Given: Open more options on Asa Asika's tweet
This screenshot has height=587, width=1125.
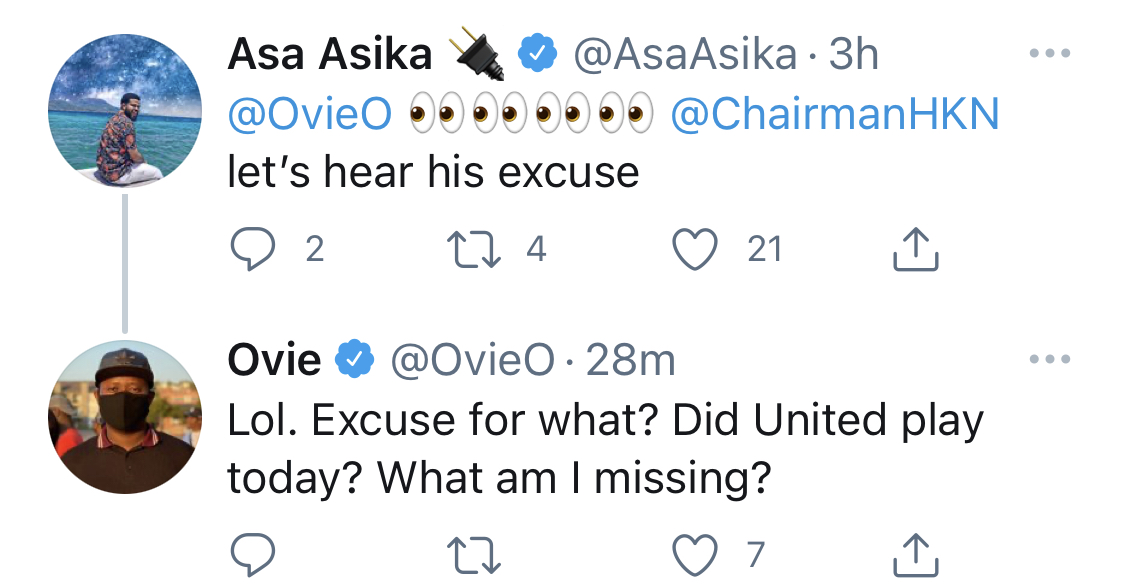Looking at the screenshot, I should [x=1049, y=54].
